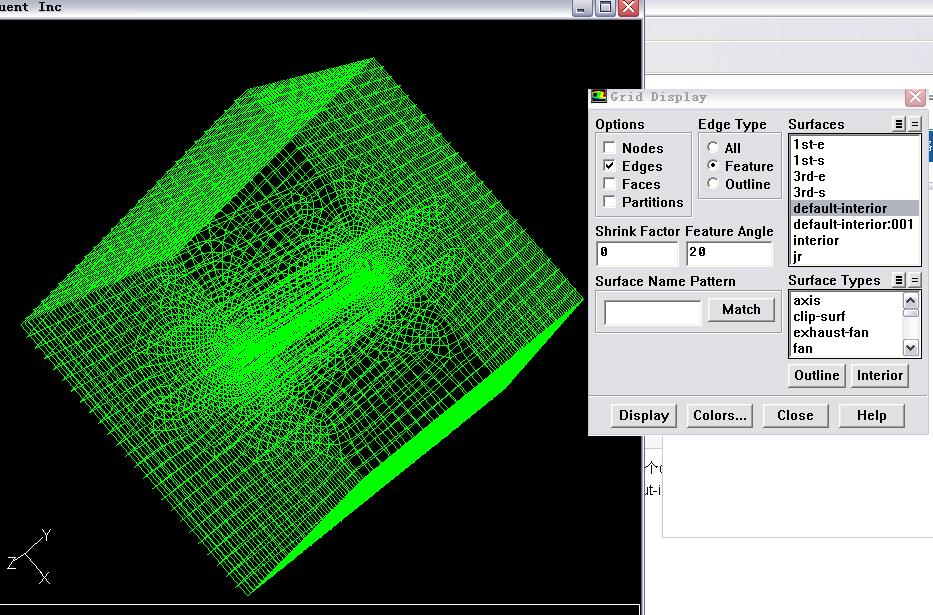933x615 pixels.
Task: Uncheck the Edges option
Action: [609, 166]
